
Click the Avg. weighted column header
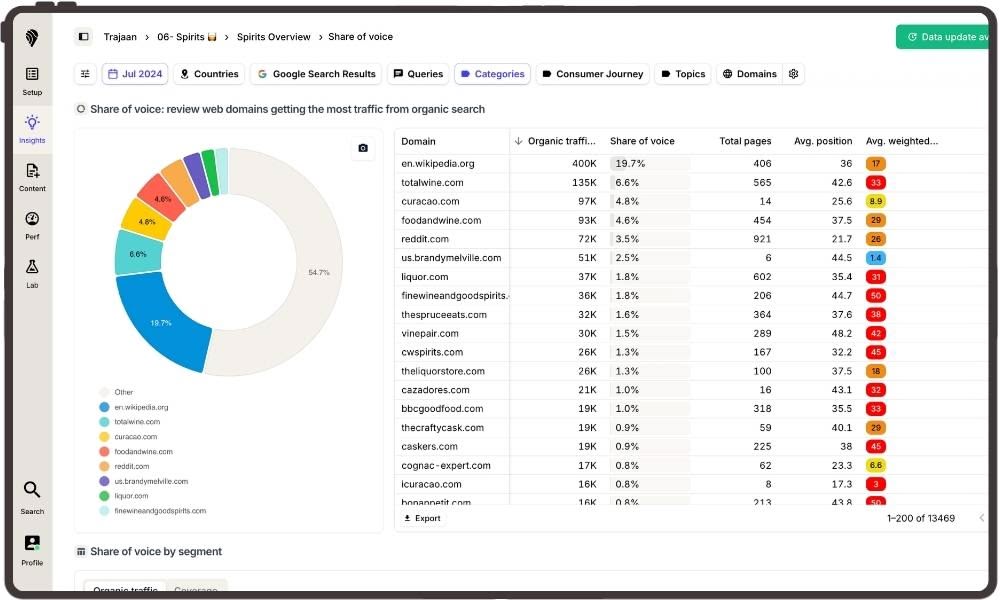click(902, 141)
